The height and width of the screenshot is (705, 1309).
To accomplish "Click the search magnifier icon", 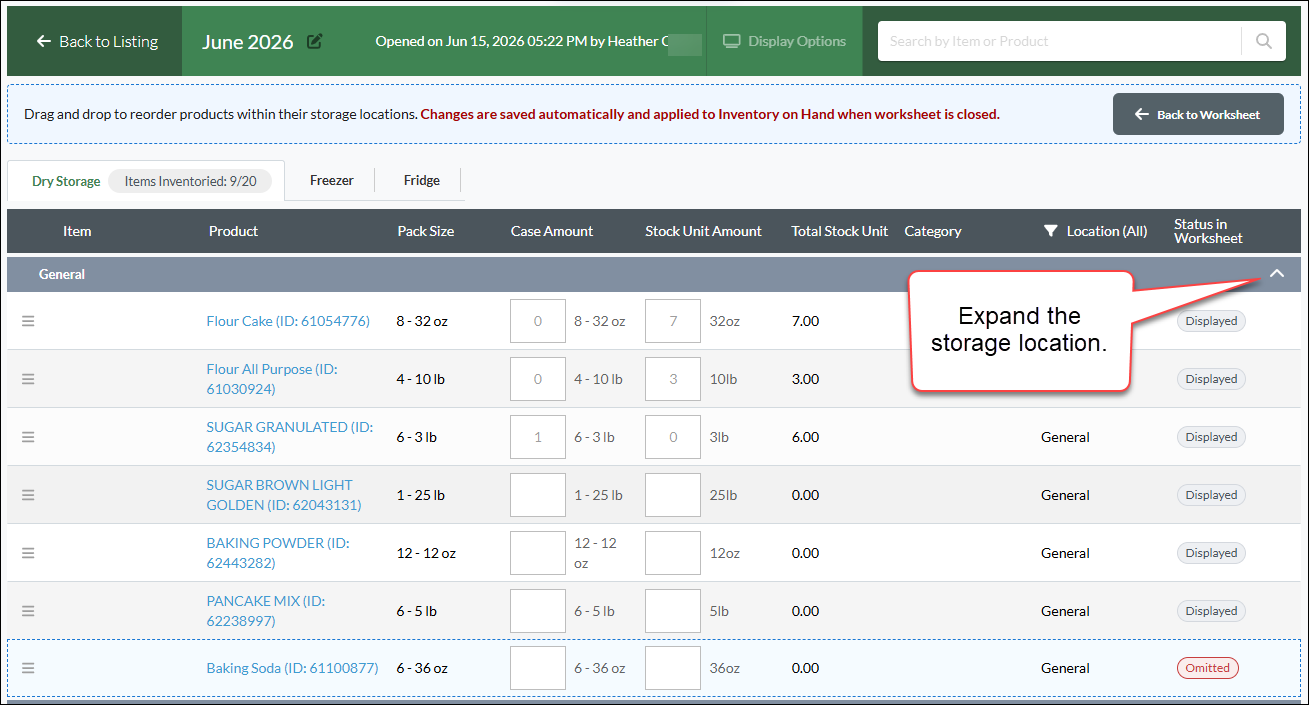I will tap(1264, 41).
